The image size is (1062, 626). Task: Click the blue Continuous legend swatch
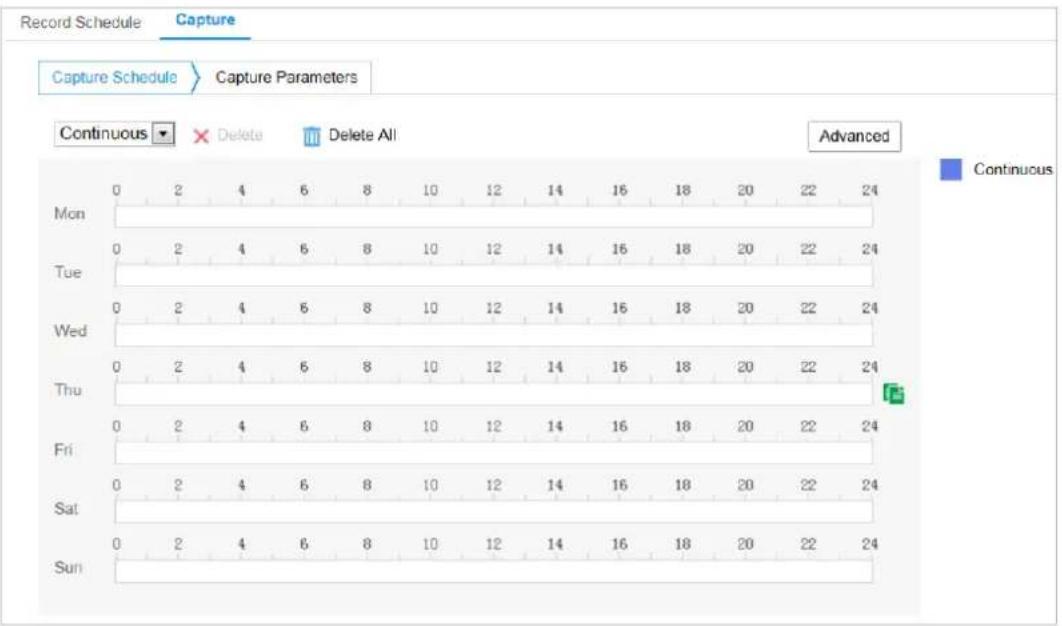(x=951, y=169)
